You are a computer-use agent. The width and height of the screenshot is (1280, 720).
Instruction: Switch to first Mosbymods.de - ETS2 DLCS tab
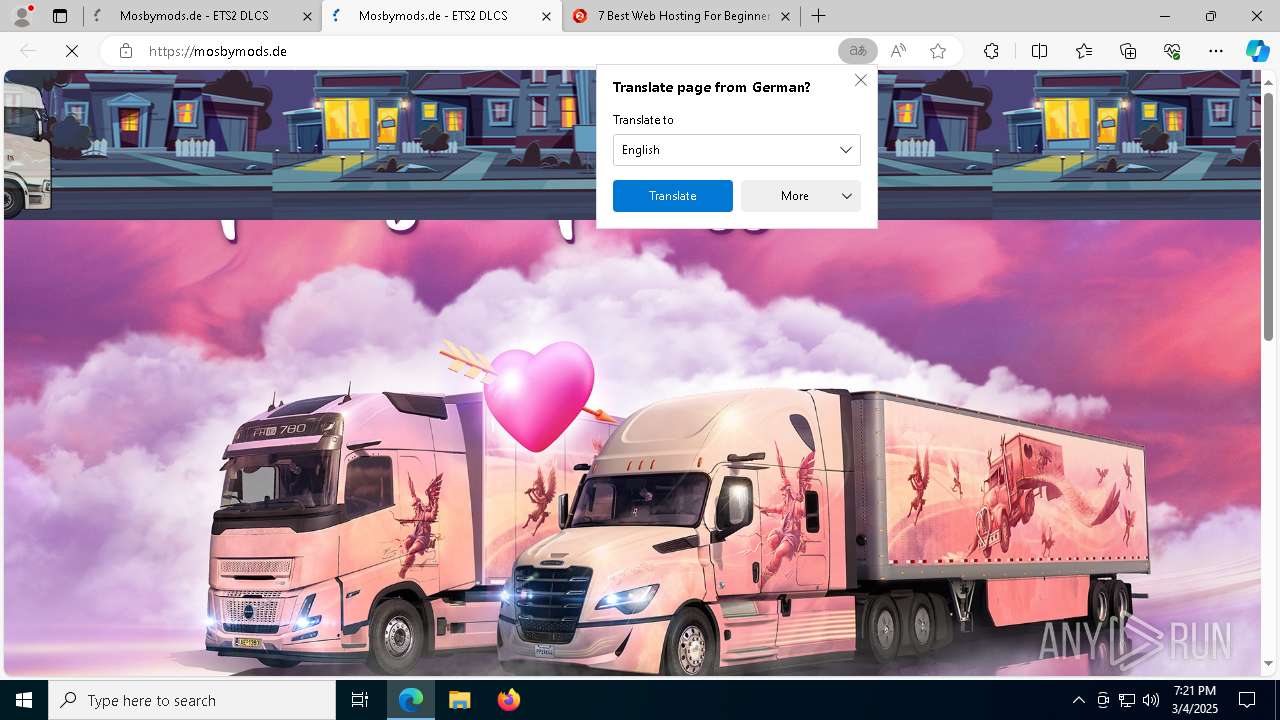200,16
